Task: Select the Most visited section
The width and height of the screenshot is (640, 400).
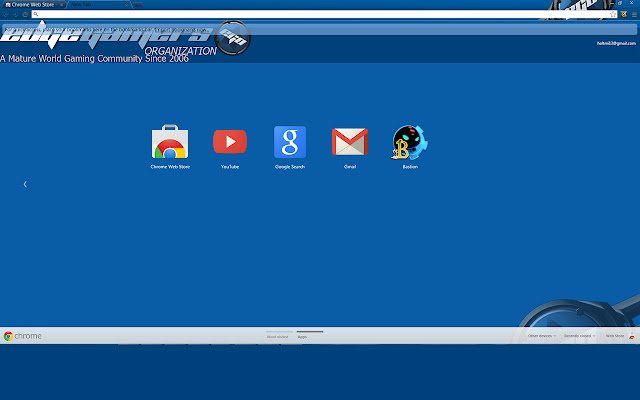Action: (278, 336)
